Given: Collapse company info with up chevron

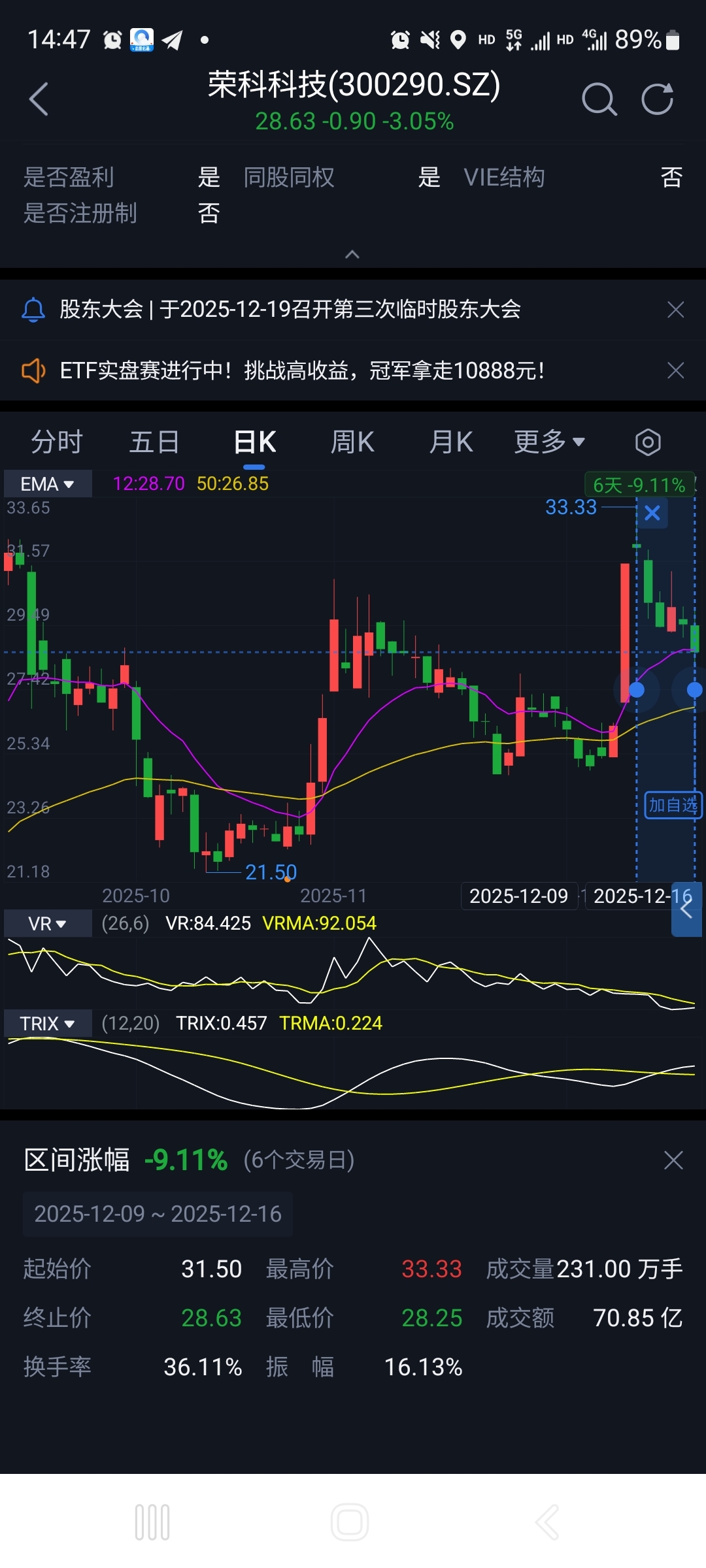Looking at the screenshot, I should click(352, 254).
